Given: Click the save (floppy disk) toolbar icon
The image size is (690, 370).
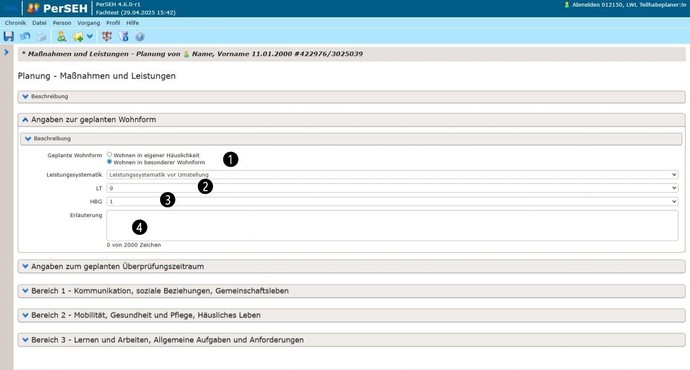Looking at the screenshot, I should (8, 37).
